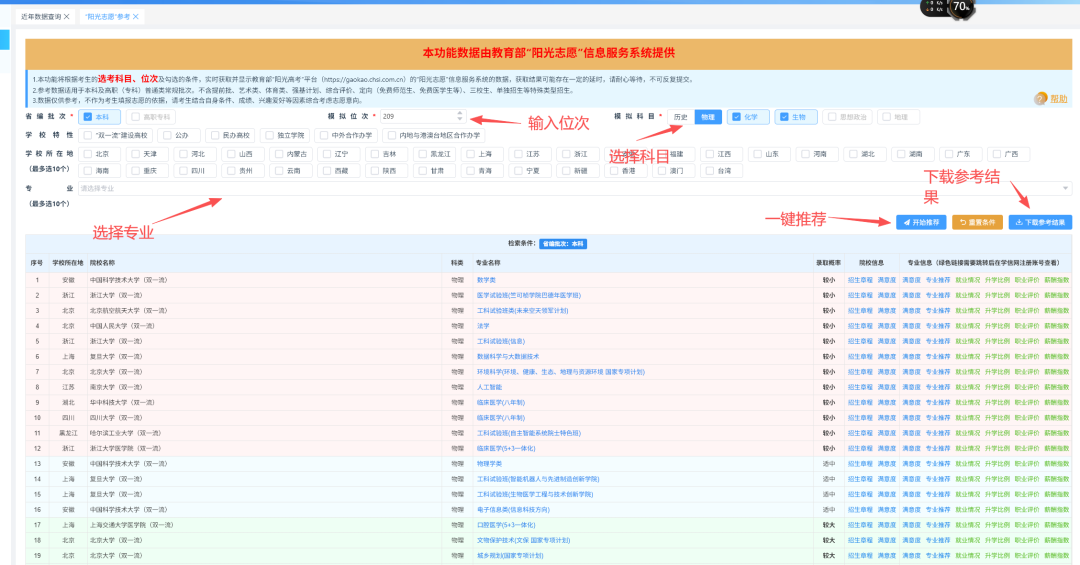
Task: Check the 北京 location checkbox
Action: tap(88, 154)
